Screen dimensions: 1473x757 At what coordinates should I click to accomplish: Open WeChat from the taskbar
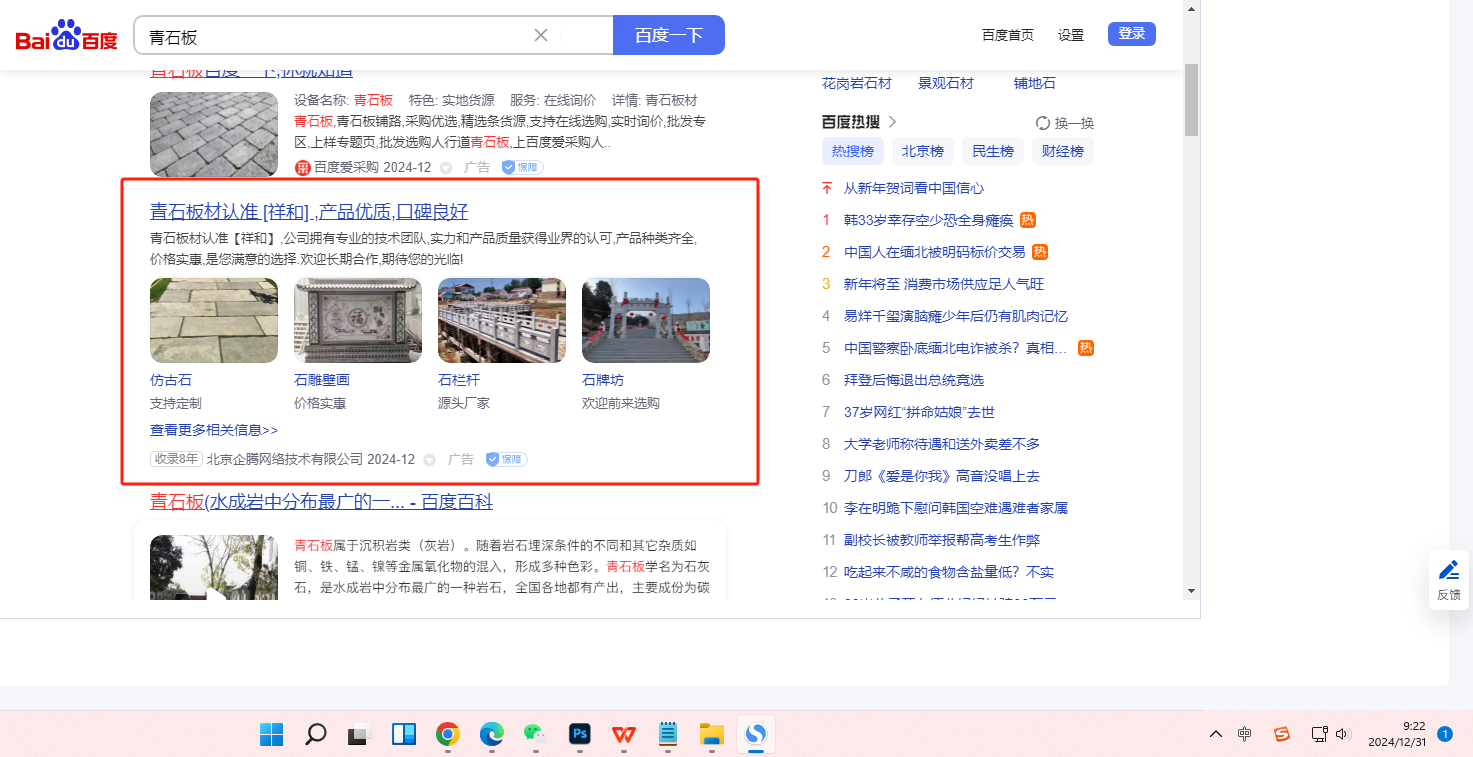click(536, 735)
